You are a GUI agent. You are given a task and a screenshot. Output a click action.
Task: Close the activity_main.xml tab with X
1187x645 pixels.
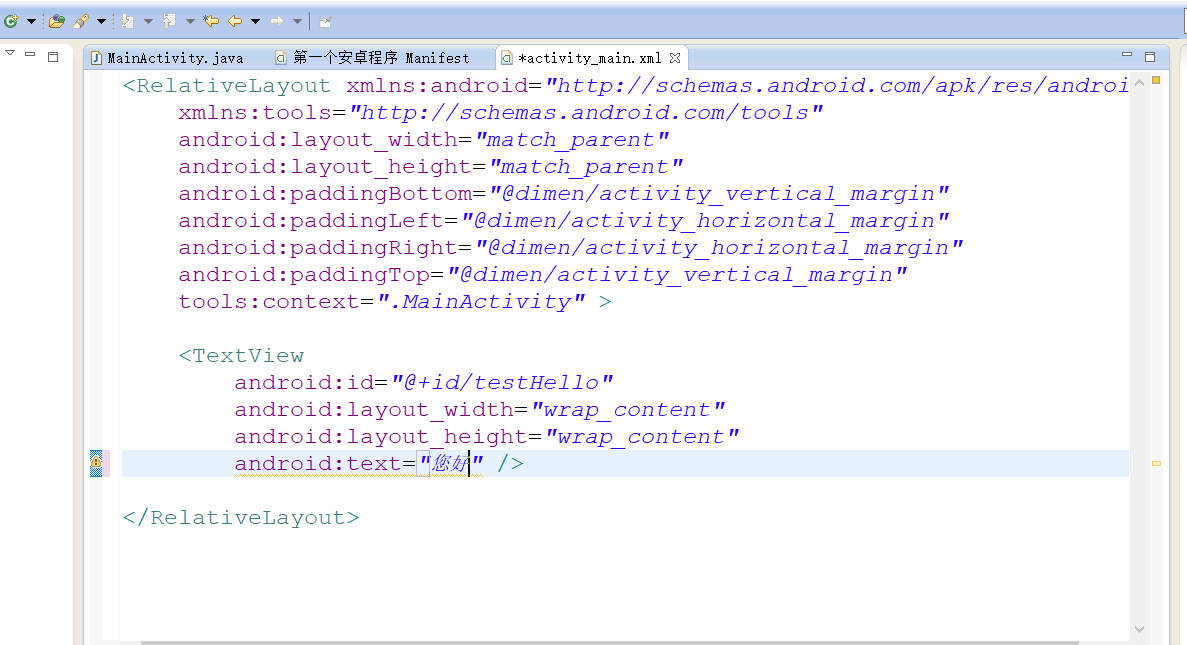coord(675,58)
